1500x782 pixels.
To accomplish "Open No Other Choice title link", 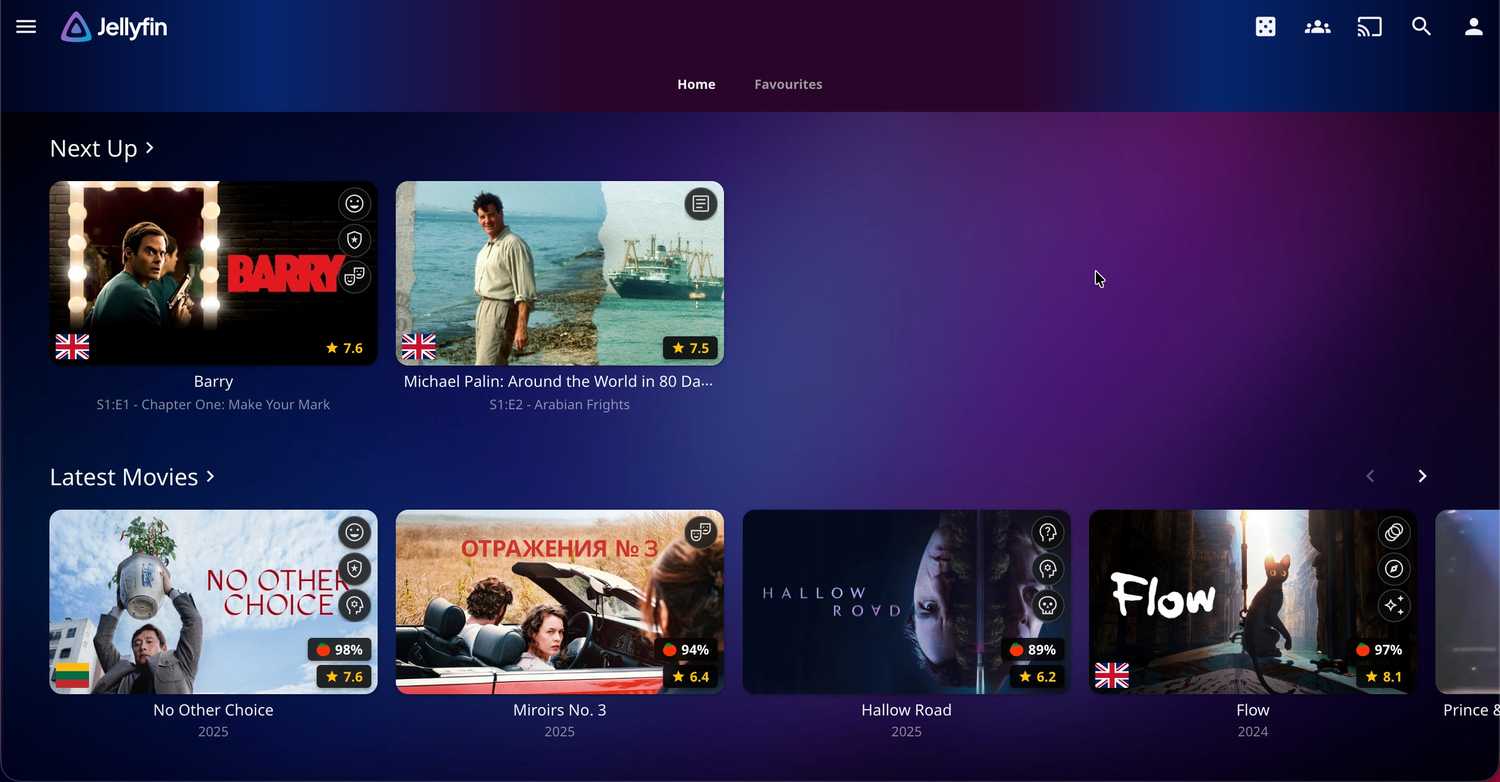I will [213, 710].
